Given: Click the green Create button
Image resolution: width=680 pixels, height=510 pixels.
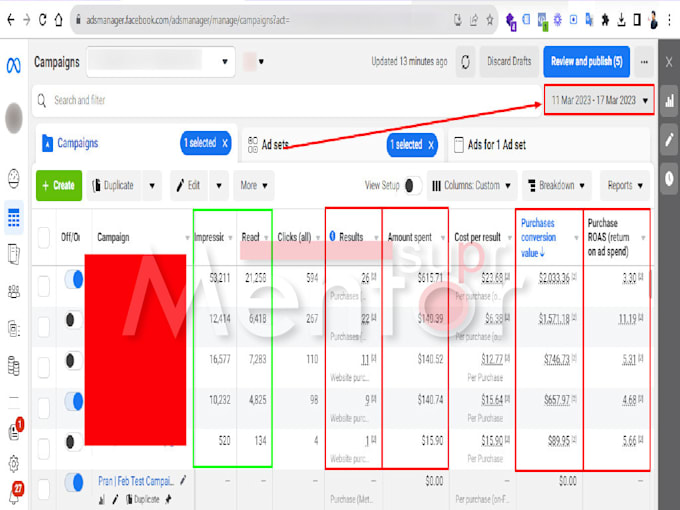Looking at the screenshot, I should (59, 186).
